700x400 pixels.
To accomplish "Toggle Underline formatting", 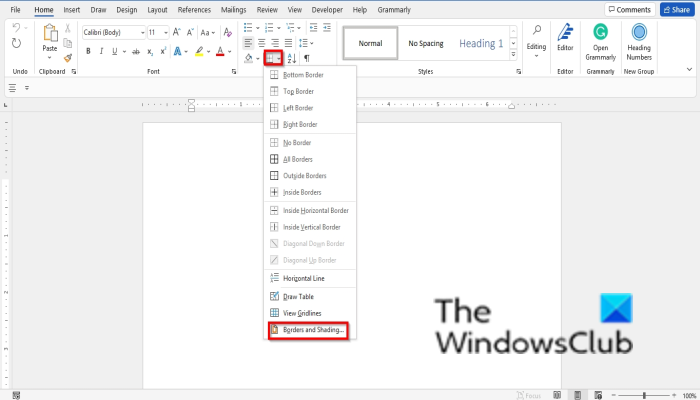I will (115, 52).
